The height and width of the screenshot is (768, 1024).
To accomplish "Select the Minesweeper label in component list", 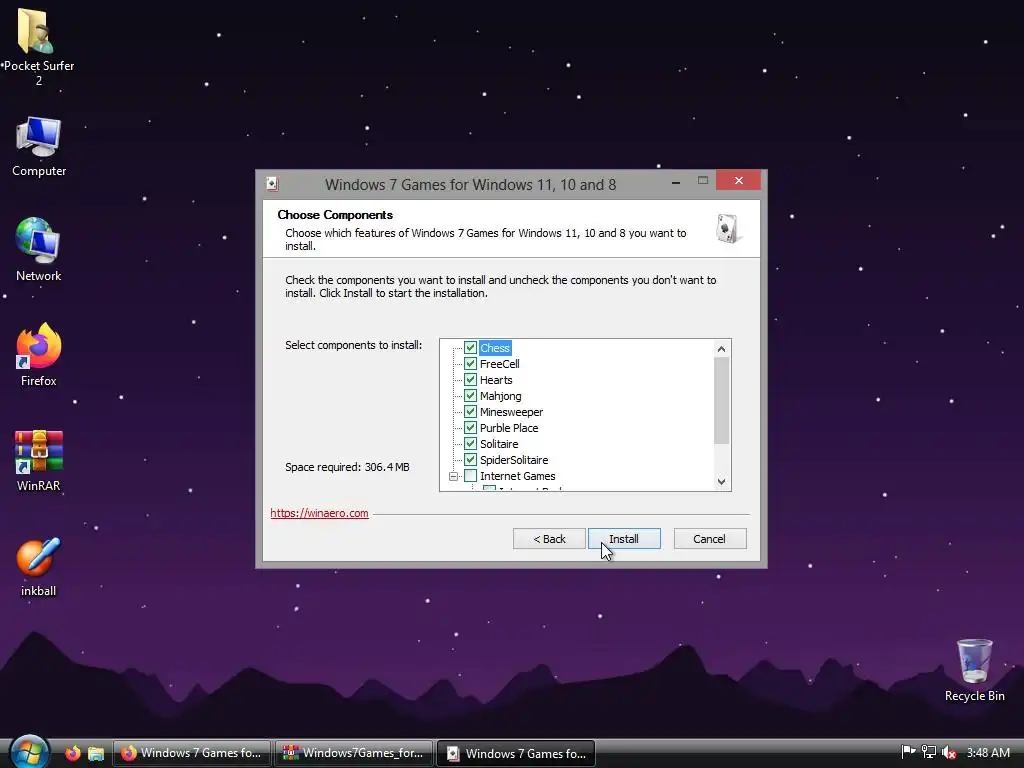I will [x=511, y=412].
